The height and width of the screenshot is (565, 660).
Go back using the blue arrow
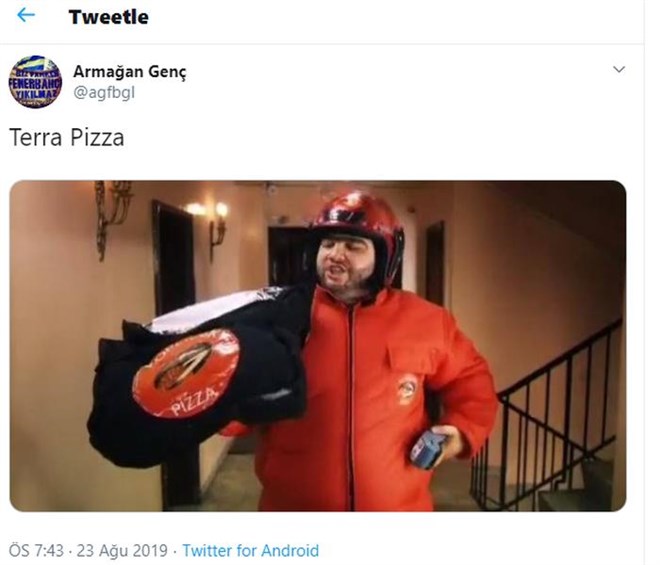pos(26,16)
